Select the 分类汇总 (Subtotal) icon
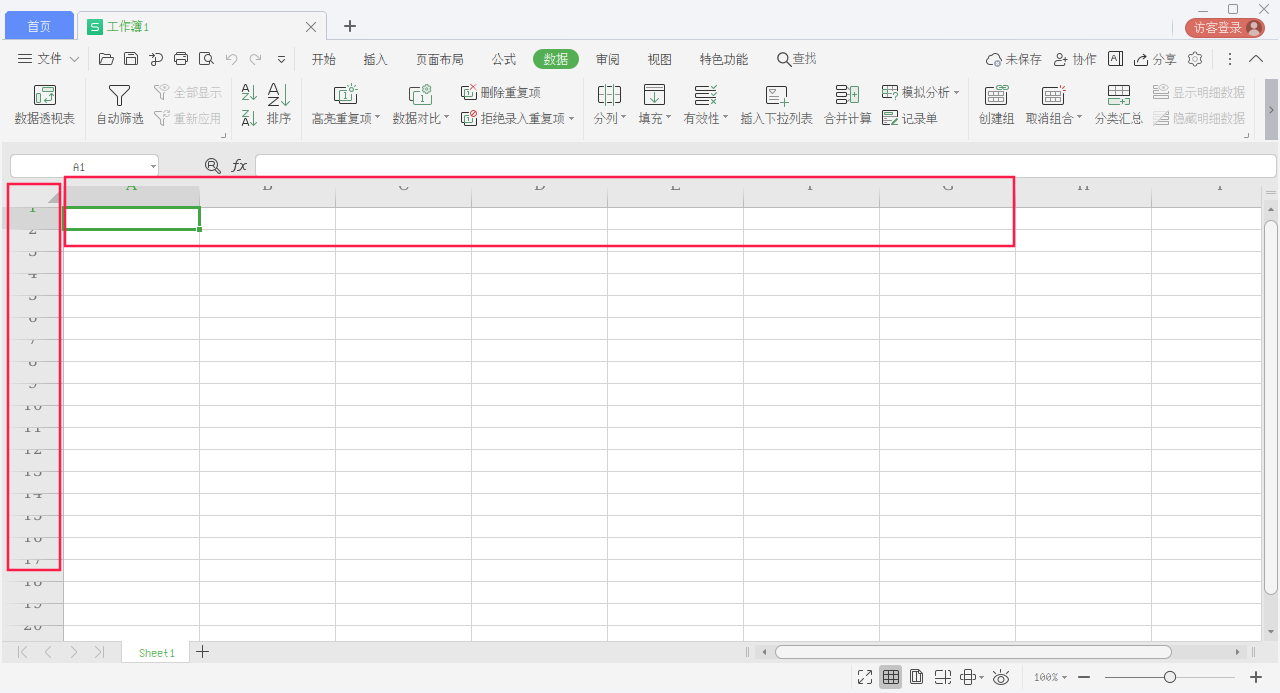This screenshot has height=693, width=1280. click(x=1118, y=103)
